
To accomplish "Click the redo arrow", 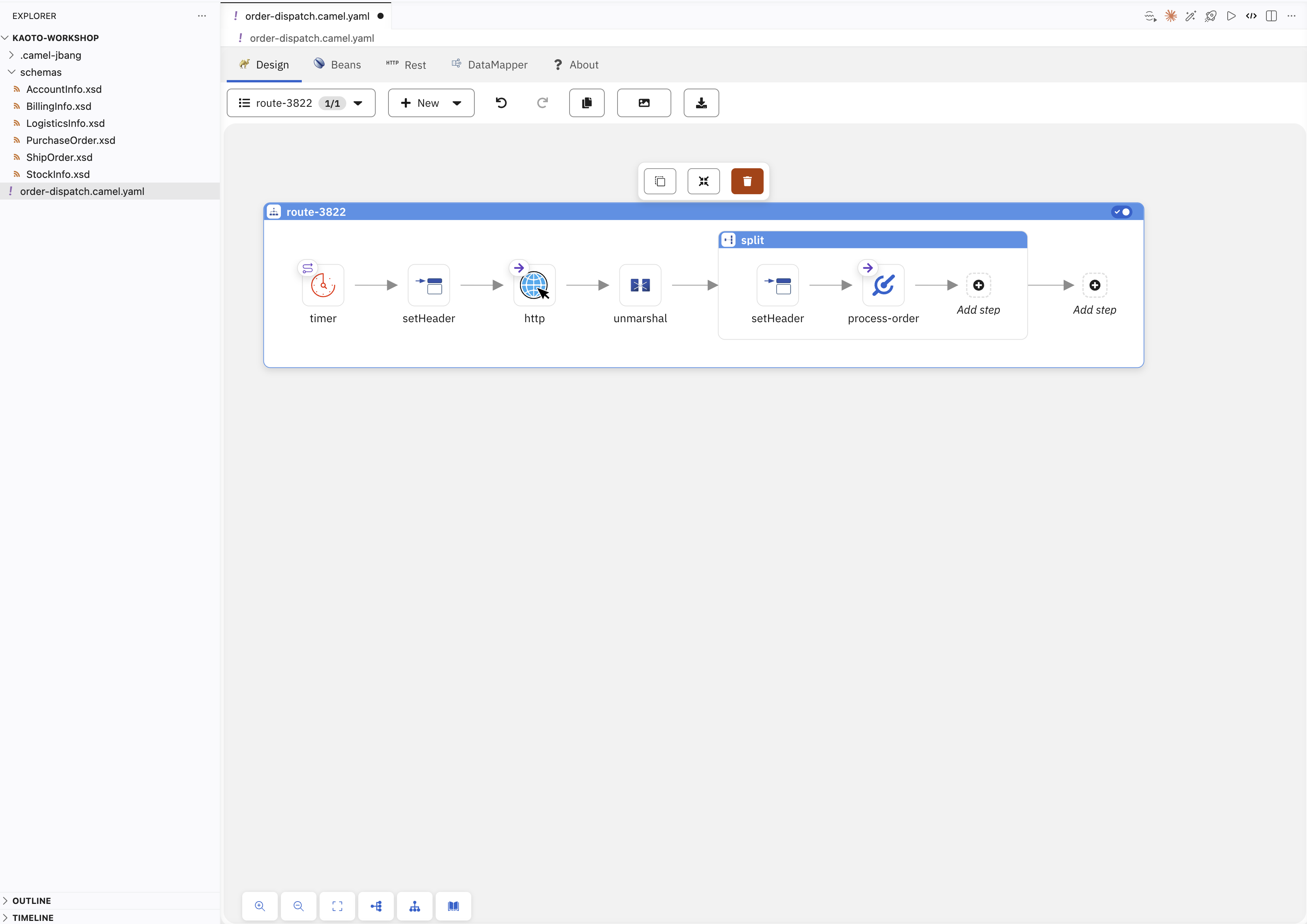I will click(x=542, y=103).
